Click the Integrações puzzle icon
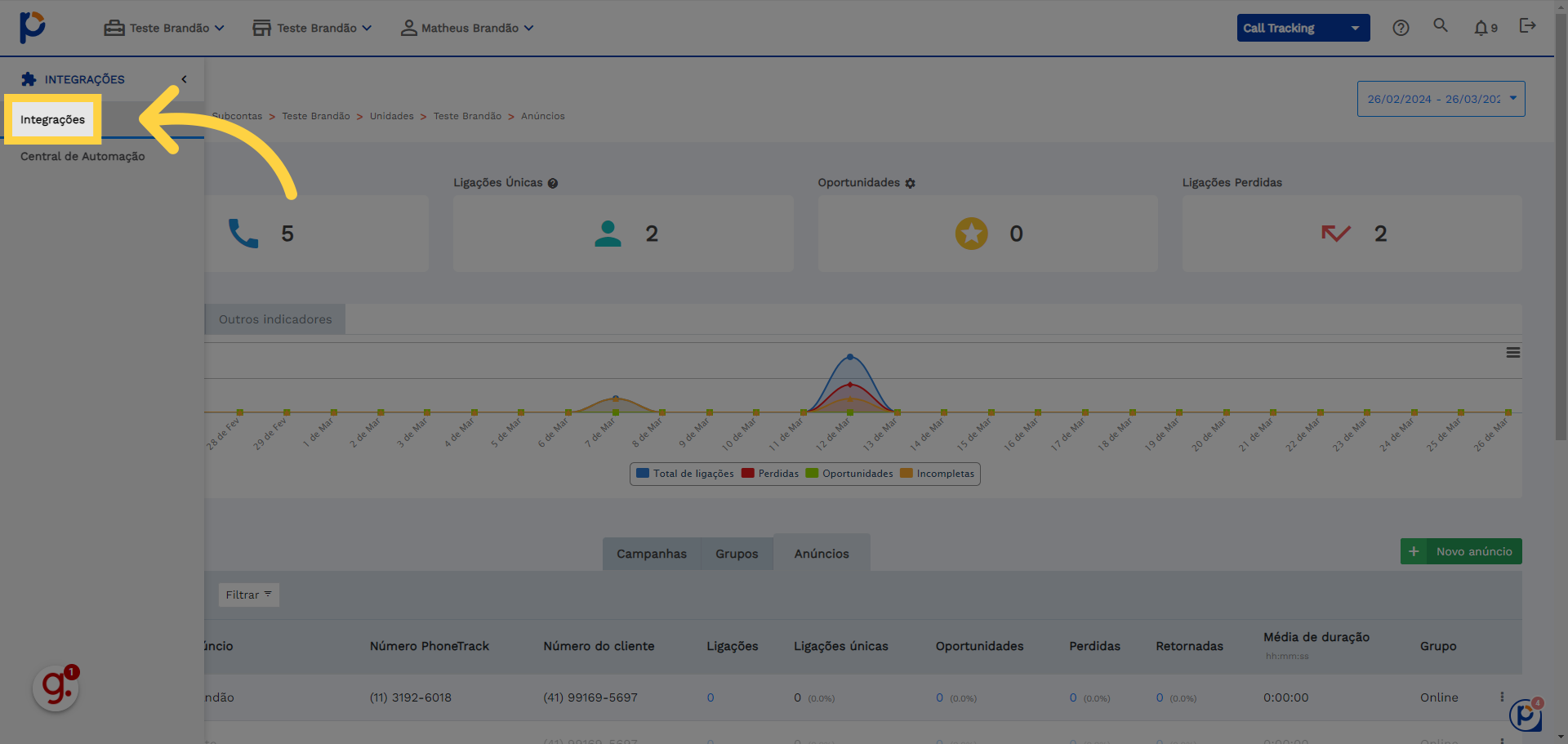The width and height of the screenshot is (1568, 744). (x=29, y=79)
